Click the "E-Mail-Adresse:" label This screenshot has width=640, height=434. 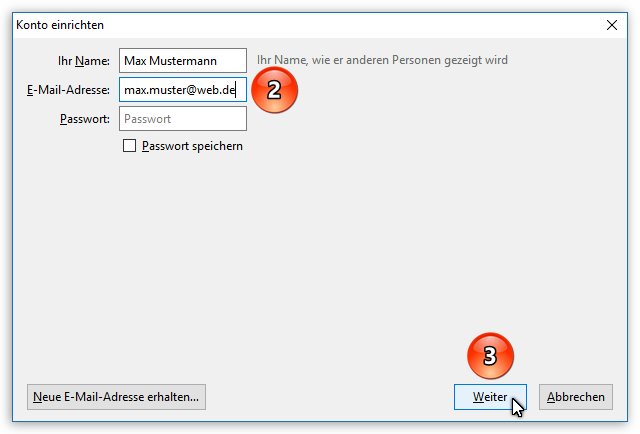68,90
